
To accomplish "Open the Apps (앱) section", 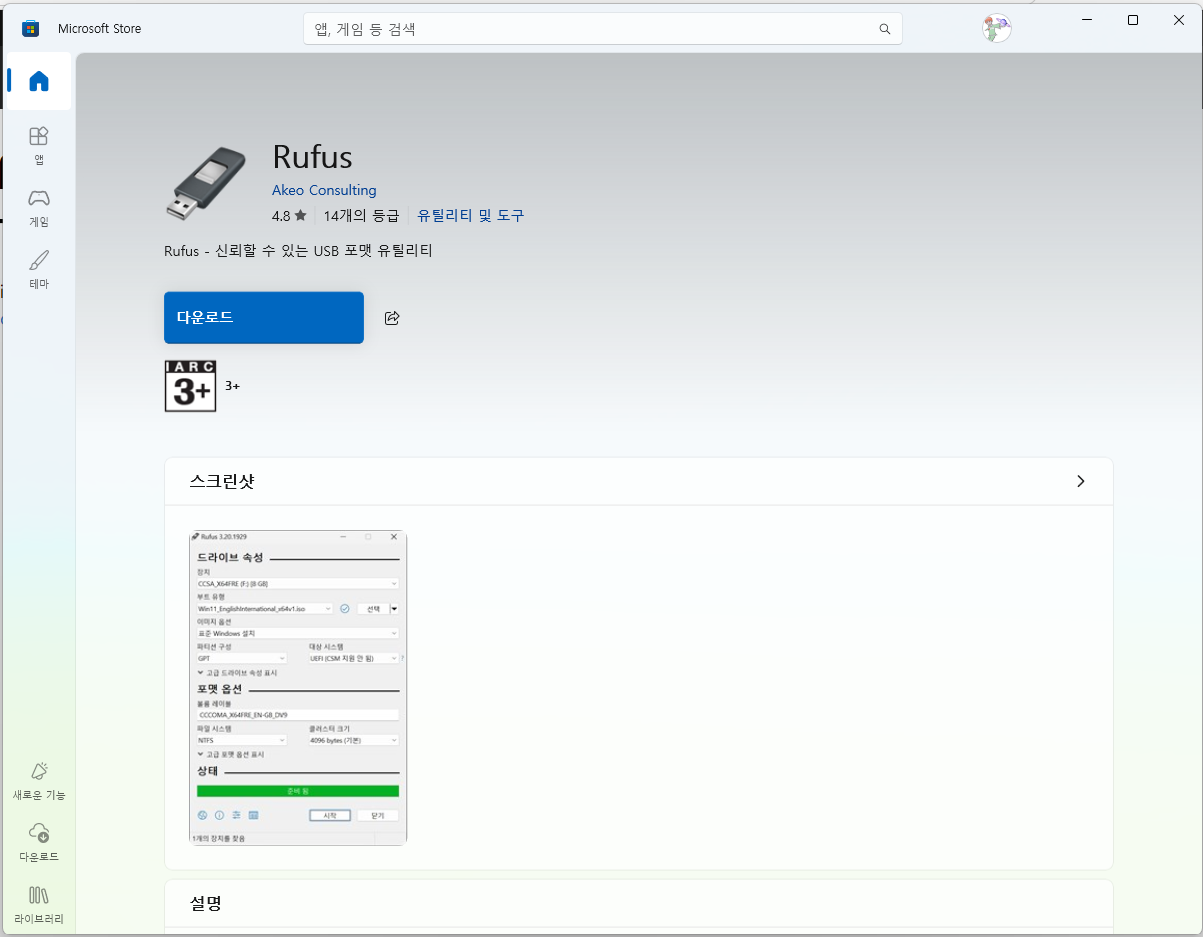I will tap(38, 145).
